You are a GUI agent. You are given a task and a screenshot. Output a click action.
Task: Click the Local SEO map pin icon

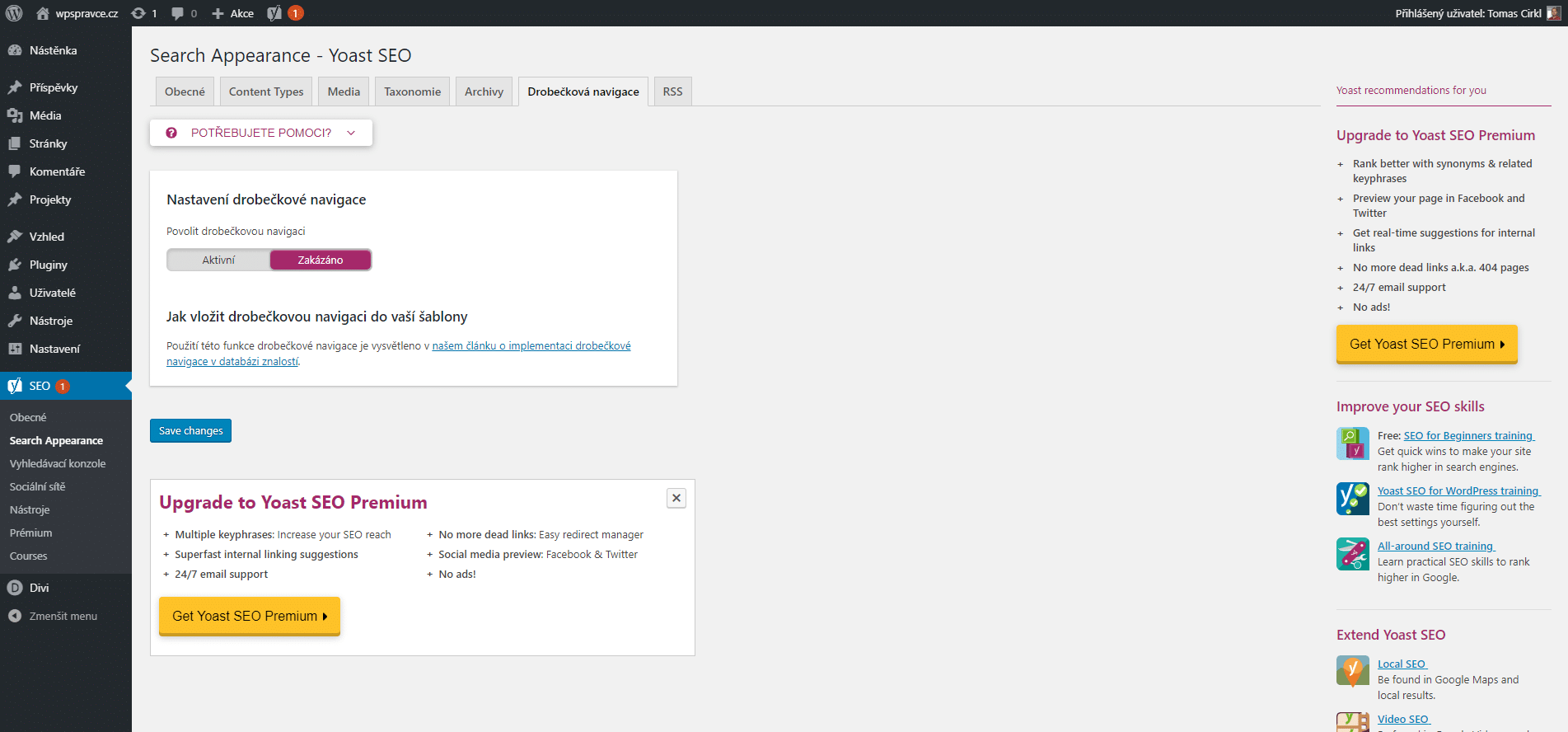[x=1353, y=671]
